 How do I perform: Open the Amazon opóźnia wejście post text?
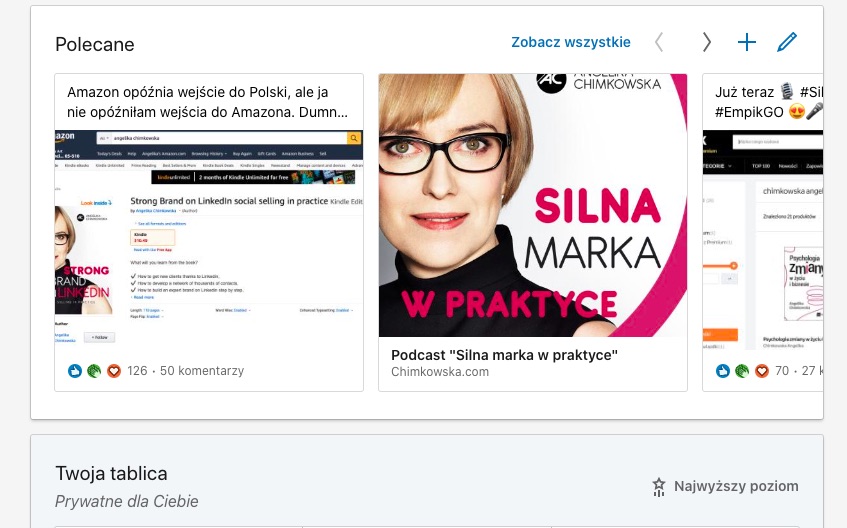[x=208, y=102]
